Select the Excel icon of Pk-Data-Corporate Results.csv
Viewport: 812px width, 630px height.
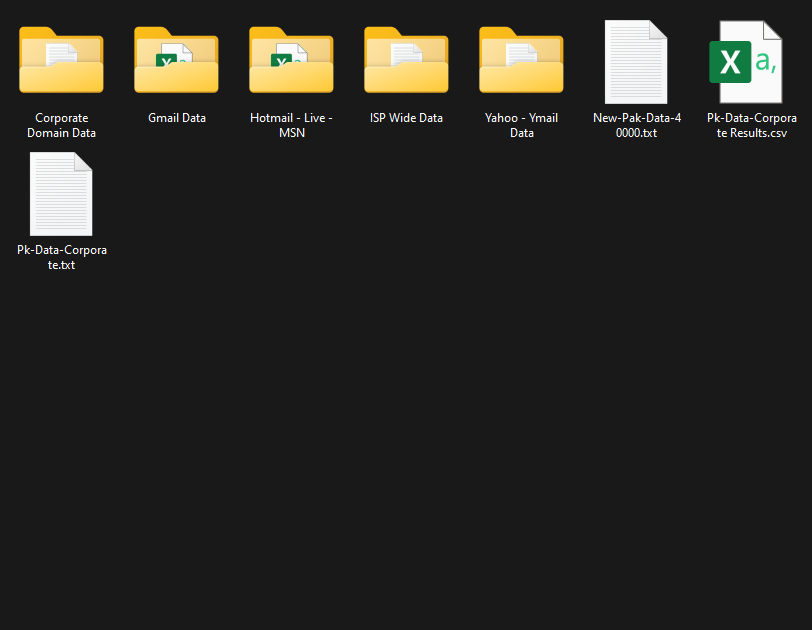pyautogui.click(x=745, y=62)
